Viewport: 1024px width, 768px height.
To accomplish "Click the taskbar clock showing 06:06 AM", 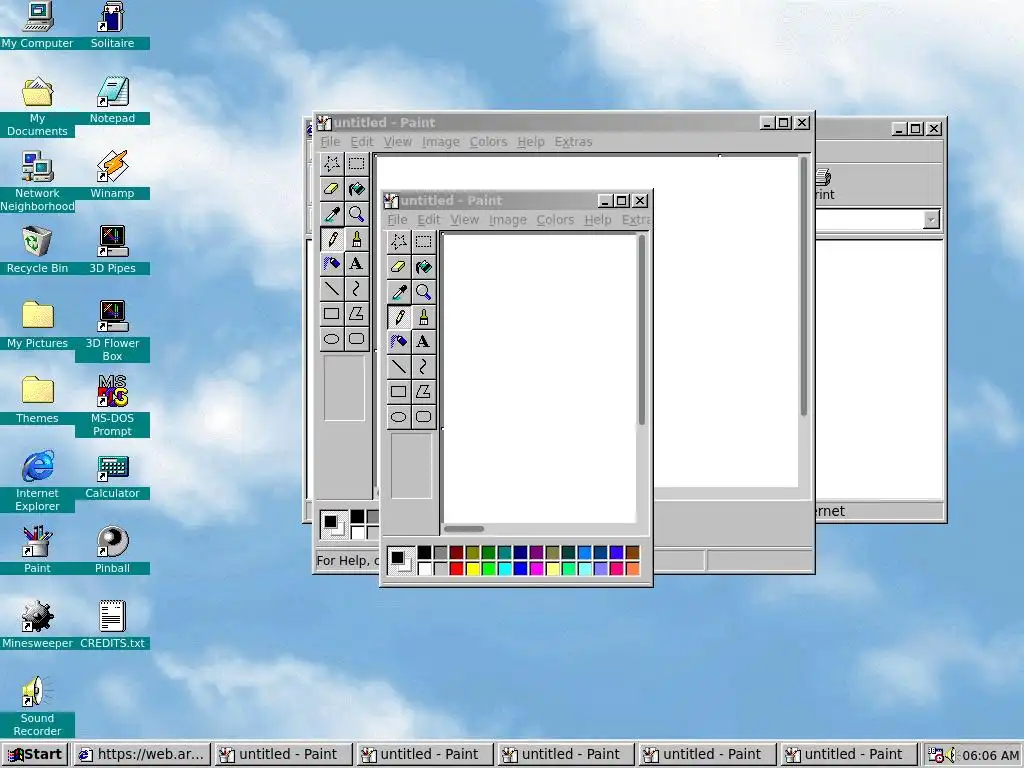I will click(990, 755).
